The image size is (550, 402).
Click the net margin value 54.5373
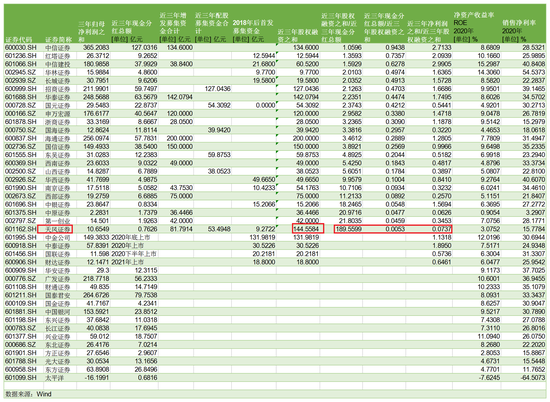(533, 72)
